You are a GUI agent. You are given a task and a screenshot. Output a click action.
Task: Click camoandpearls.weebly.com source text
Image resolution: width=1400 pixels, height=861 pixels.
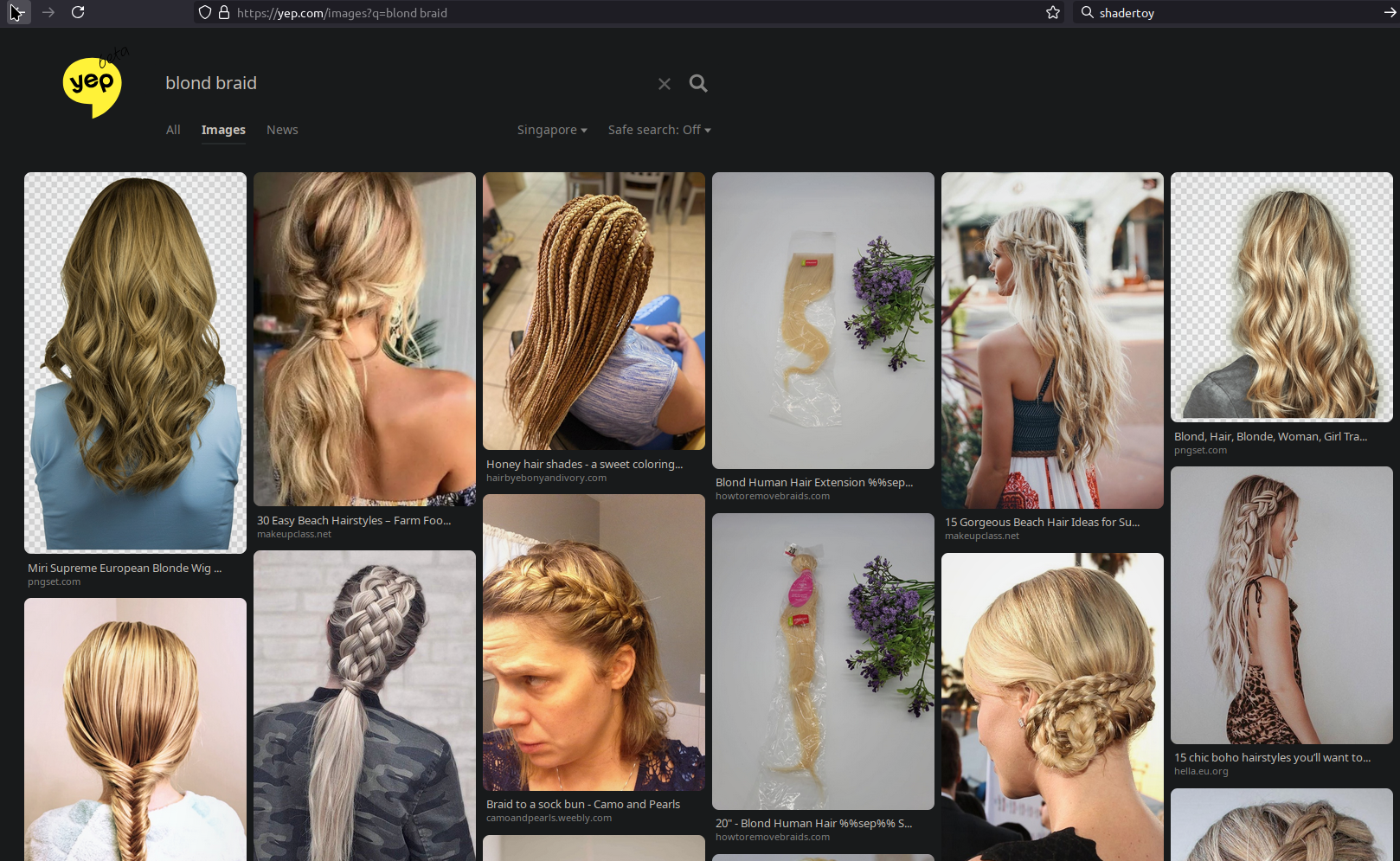point(549,818)
